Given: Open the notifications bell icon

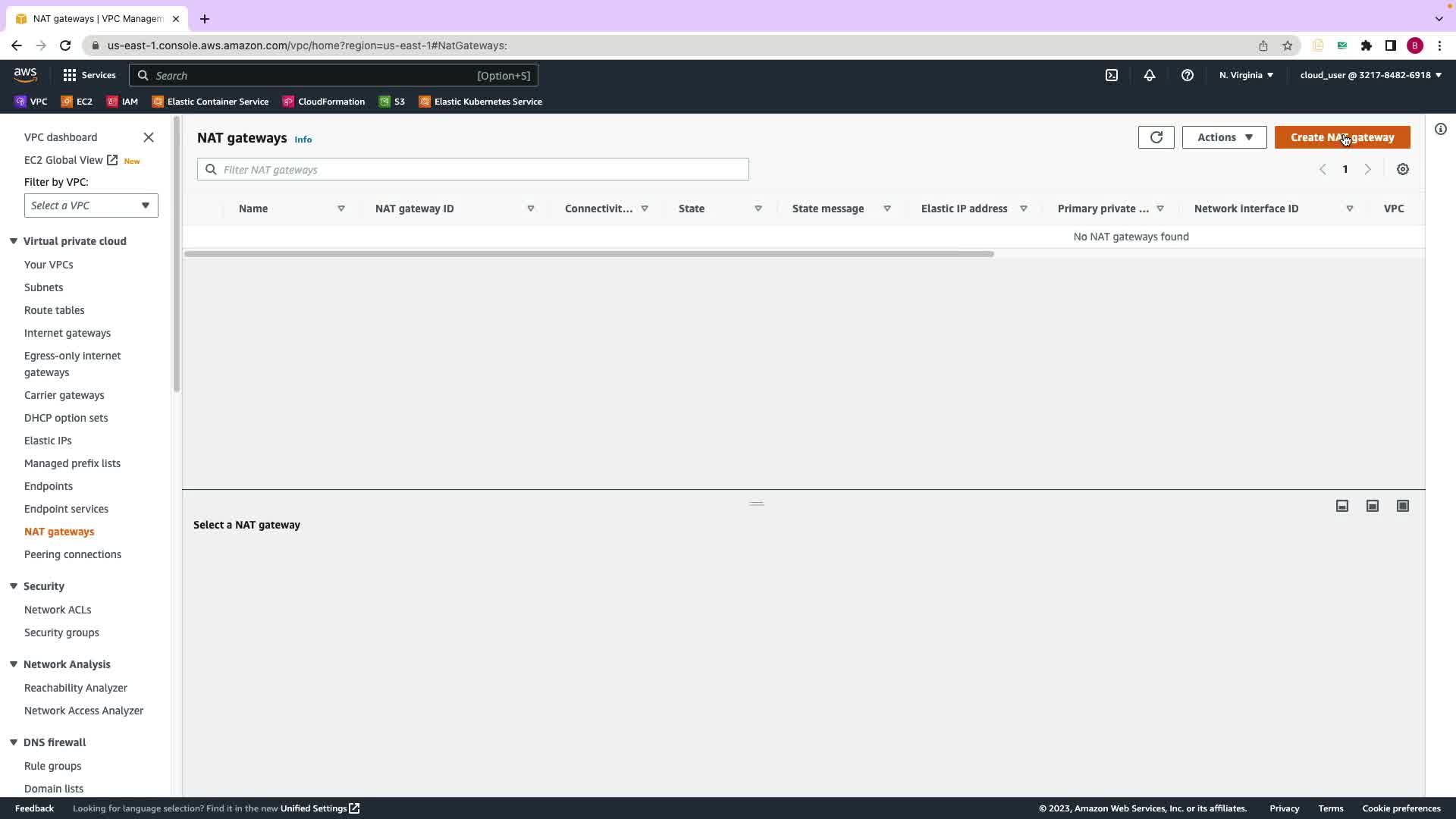Looking at the screenshot, I should pos(1150,75).
